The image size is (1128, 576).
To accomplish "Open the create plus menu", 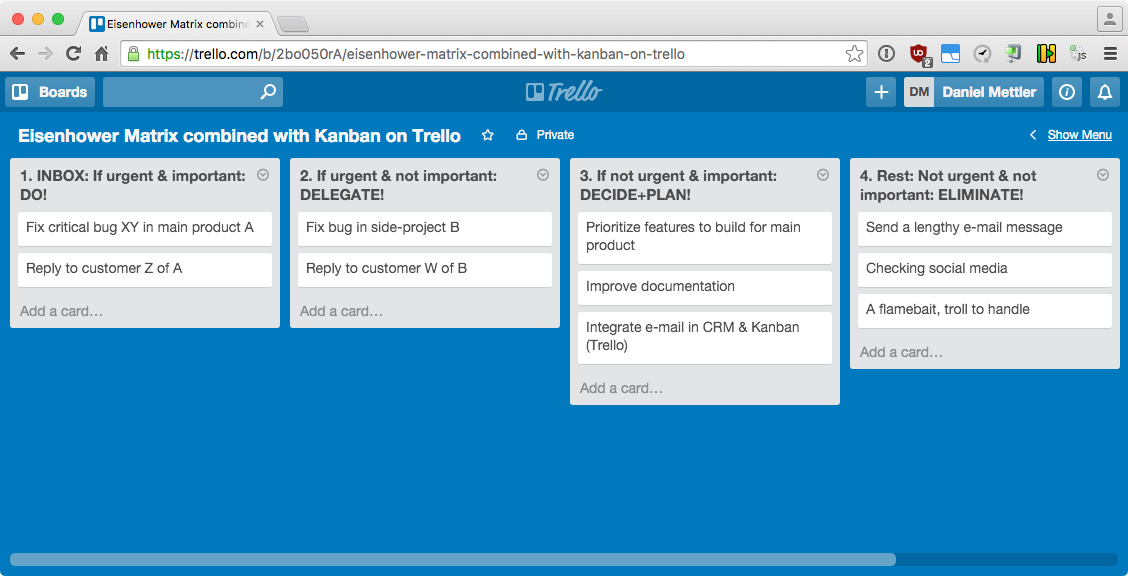I will point(881,92).
